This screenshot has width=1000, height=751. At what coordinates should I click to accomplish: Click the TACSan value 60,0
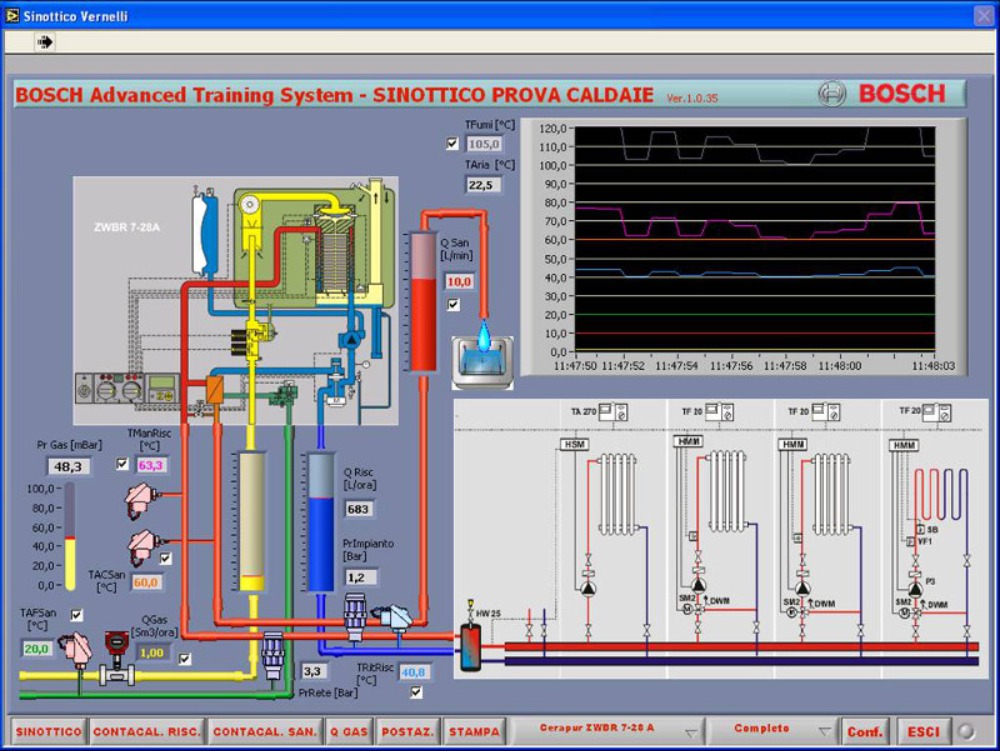[x=146, y=582]
